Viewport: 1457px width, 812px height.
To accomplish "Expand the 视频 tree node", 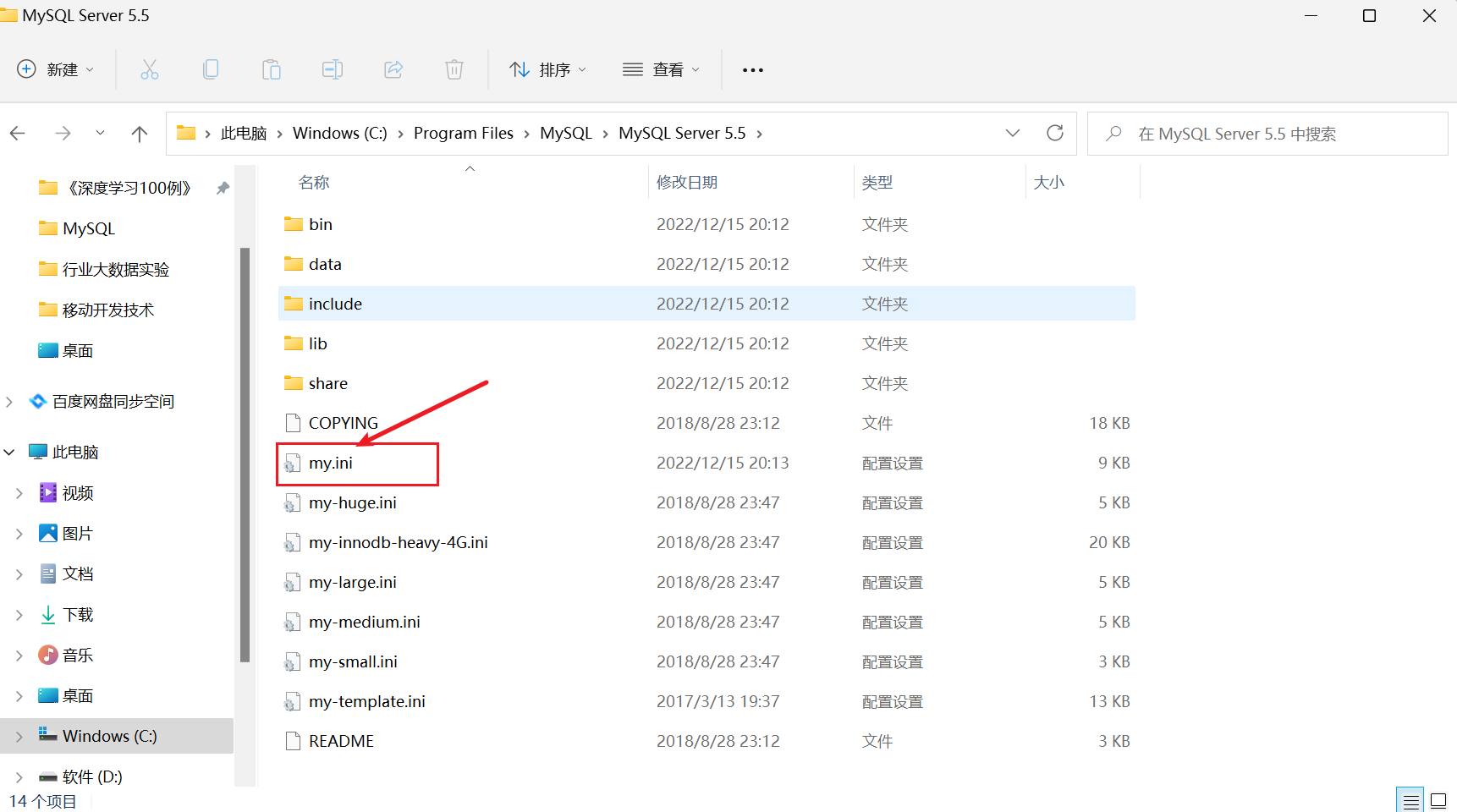I will click(19, 493).
